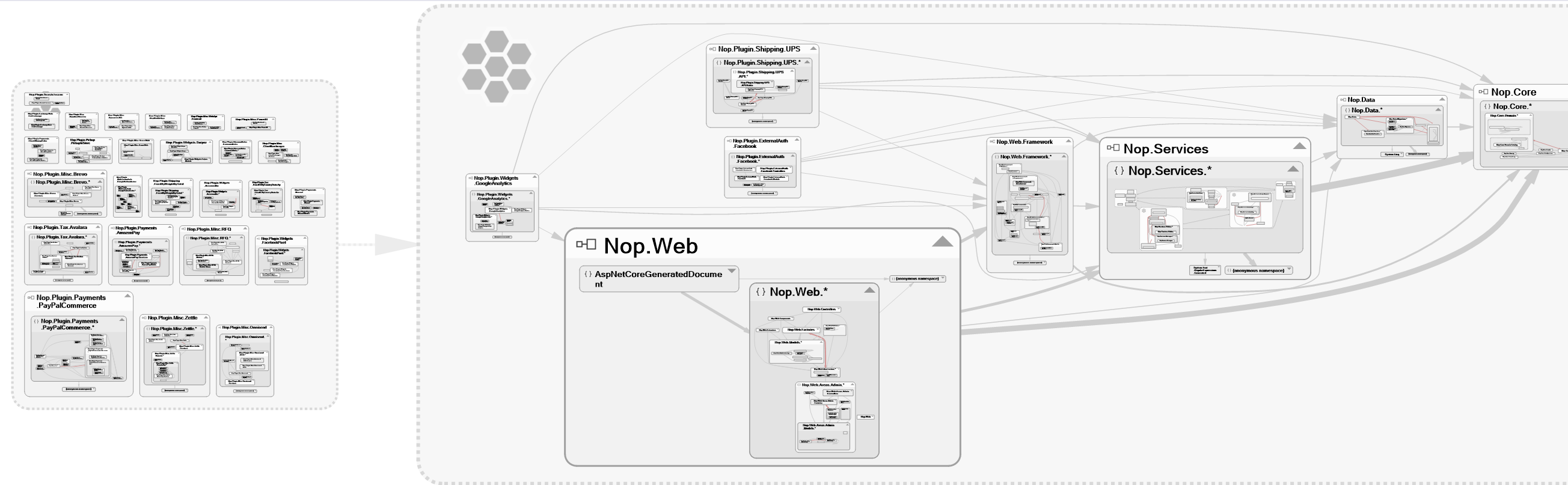
Task: Collapse the Nop.Web.* namespace box
Action: pyautogui.click(x=869, y=290)
